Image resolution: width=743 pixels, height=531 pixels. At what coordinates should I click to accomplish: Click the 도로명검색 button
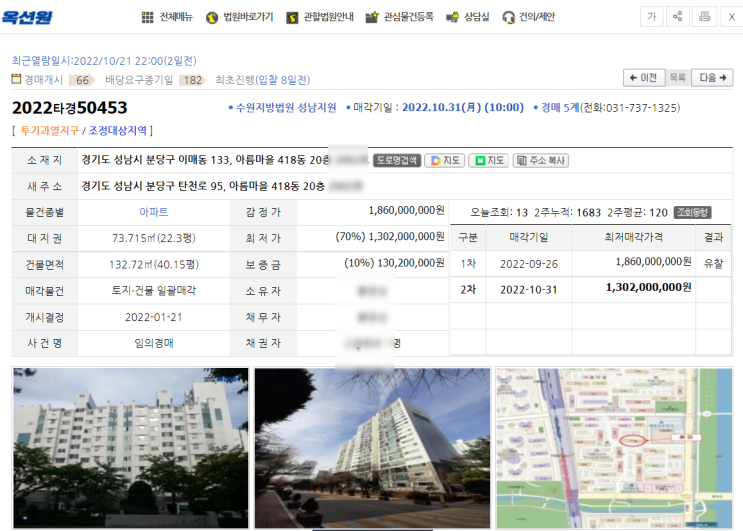coord(397,161)
